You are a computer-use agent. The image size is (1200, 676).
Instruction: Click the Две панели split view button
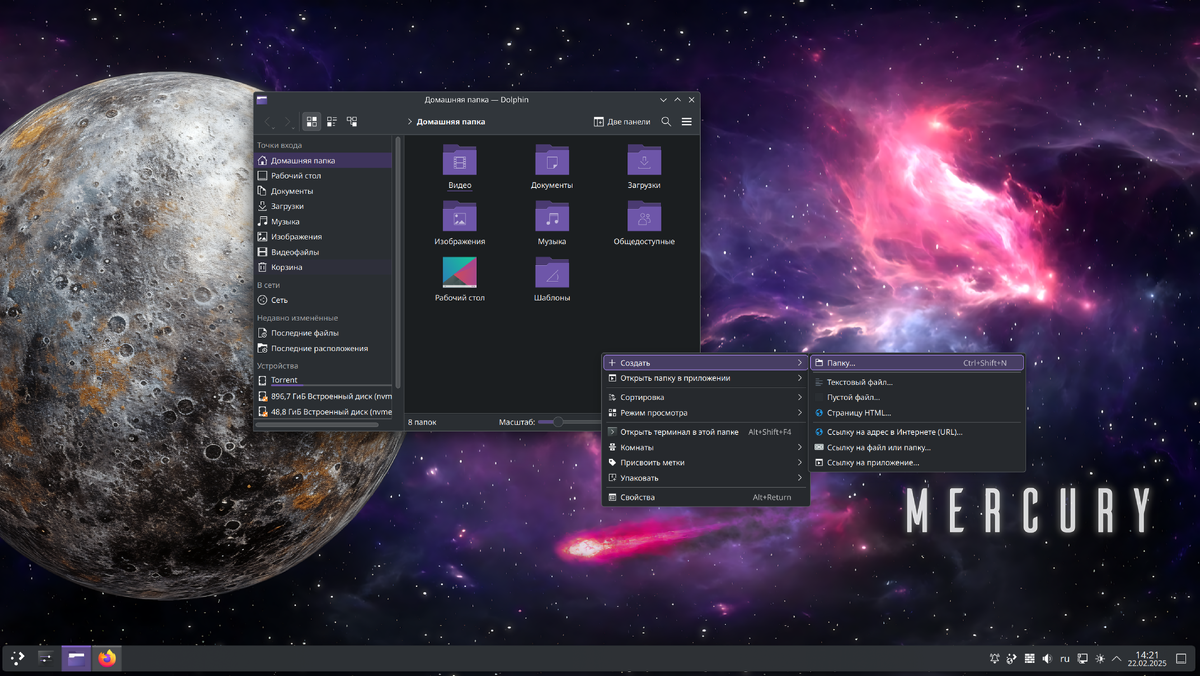pyautogui.click(x=622, y=121)
